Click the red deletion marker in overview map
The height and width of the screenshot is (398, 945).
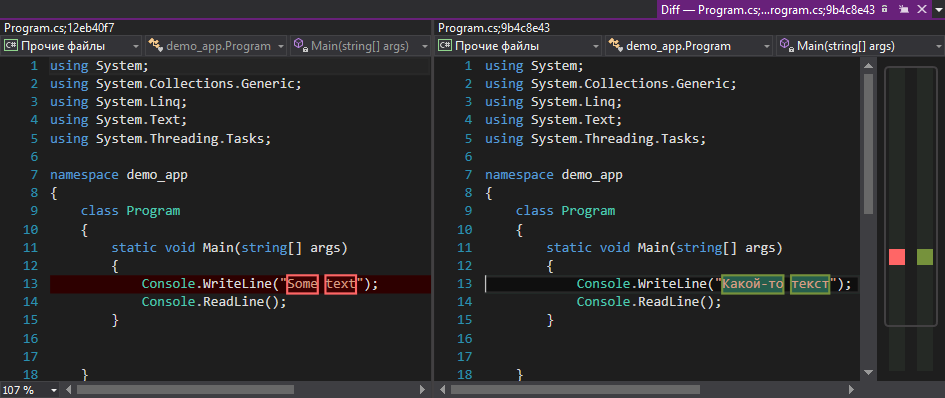897,257
